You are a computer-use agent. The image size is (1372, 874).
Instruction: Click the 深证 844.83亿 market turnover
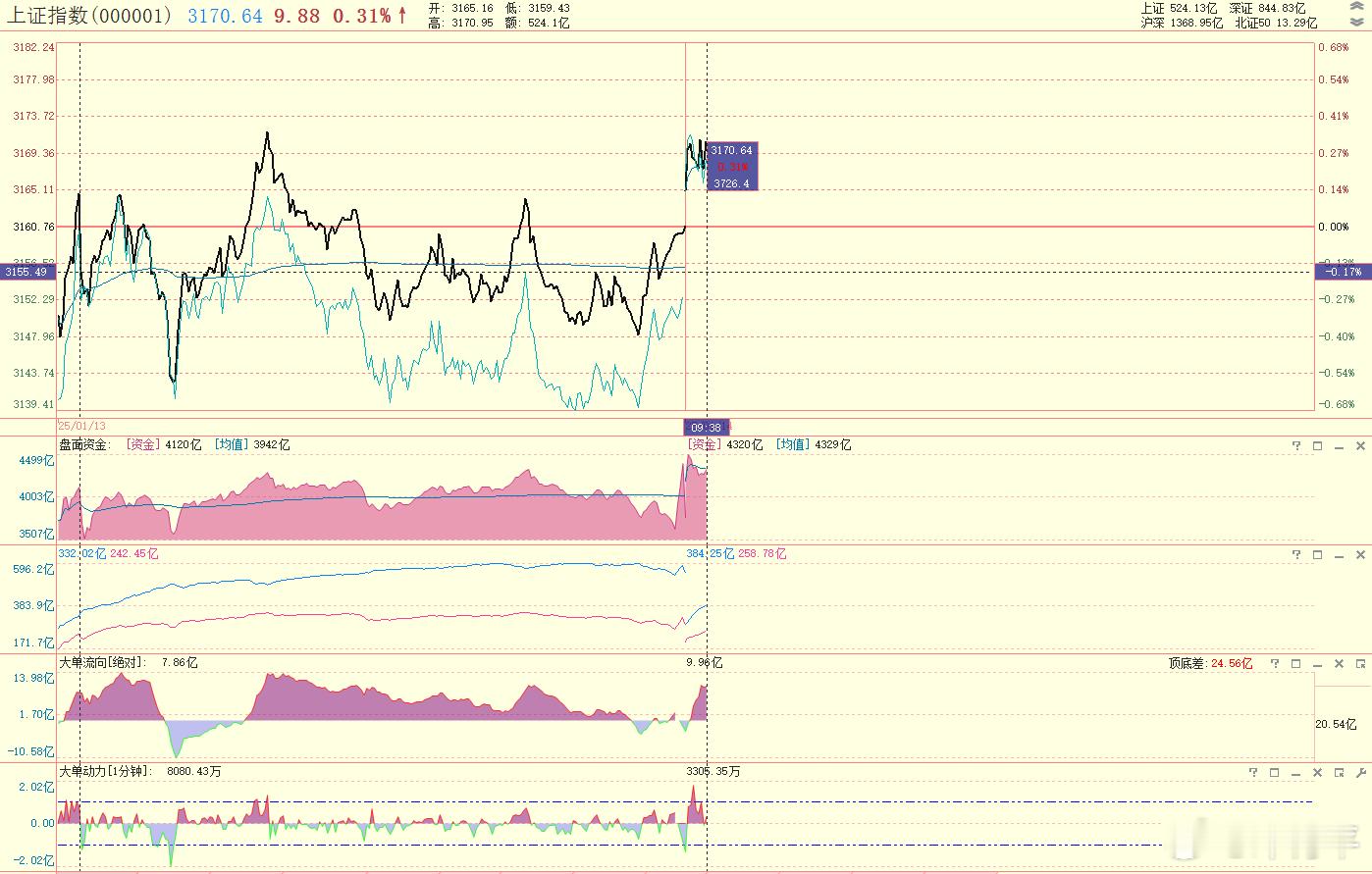coord(1267,8)
